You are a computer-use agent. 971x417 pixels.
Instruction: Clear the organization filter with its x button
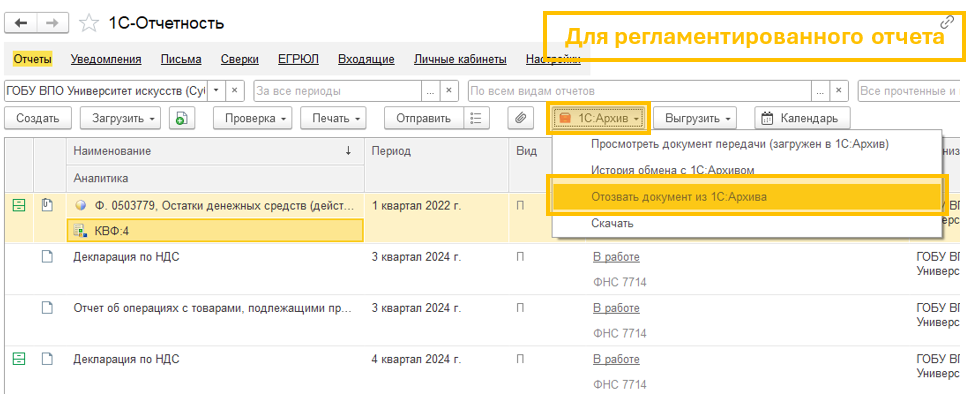234,90
